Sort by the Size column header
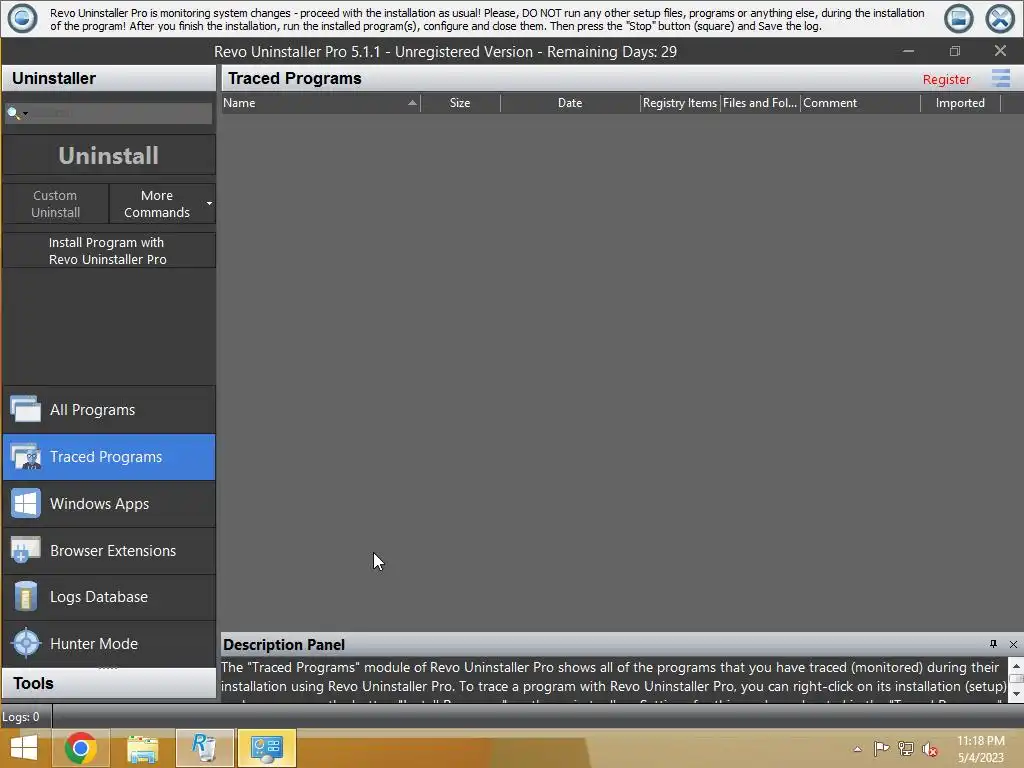 (x=460, y=103)
